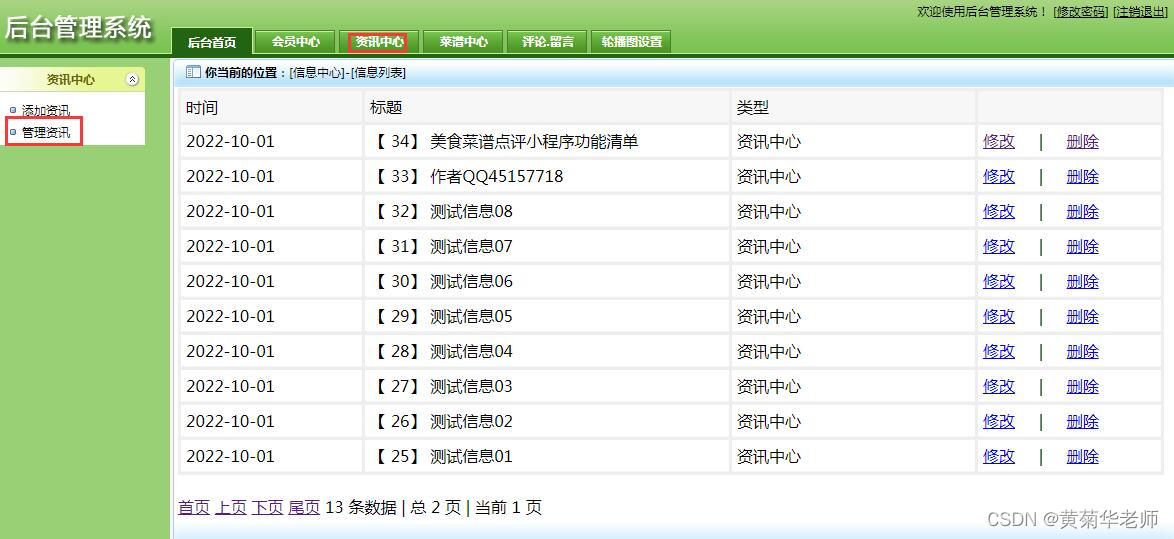Viewport: 1174px width, 539px height.
Task: Click title 【33】 作者QQ45157718
Action: 467,177
